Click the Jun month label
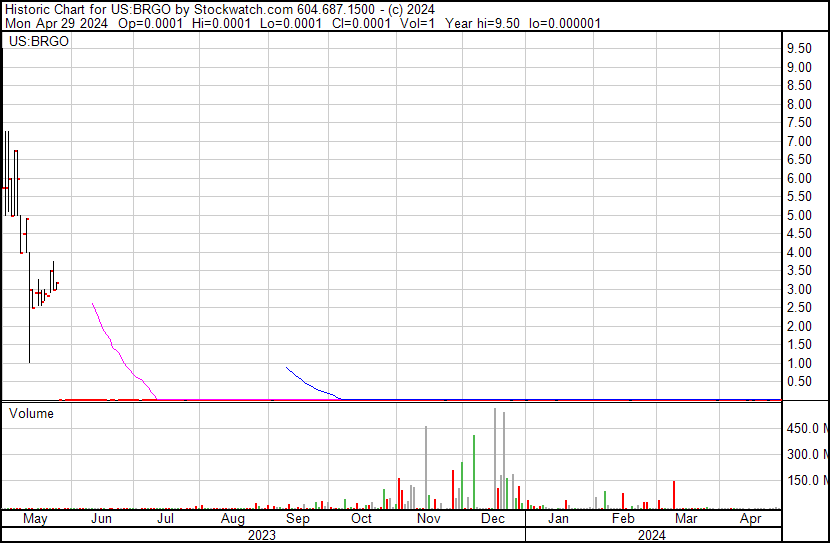The height and width of the screenshot is (543, 830). tap(101, 519)
